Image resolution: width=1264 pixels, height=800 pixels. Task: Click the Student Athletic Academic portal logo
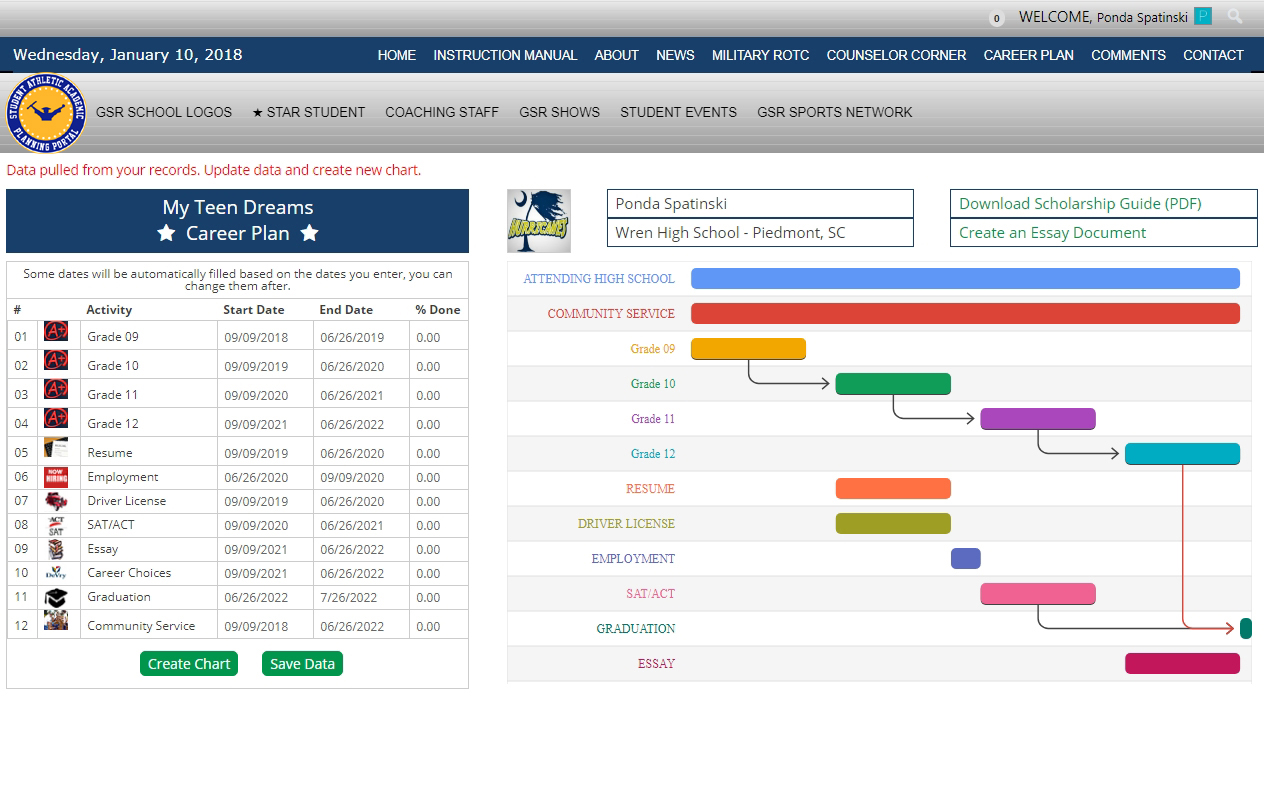[46, 113]
